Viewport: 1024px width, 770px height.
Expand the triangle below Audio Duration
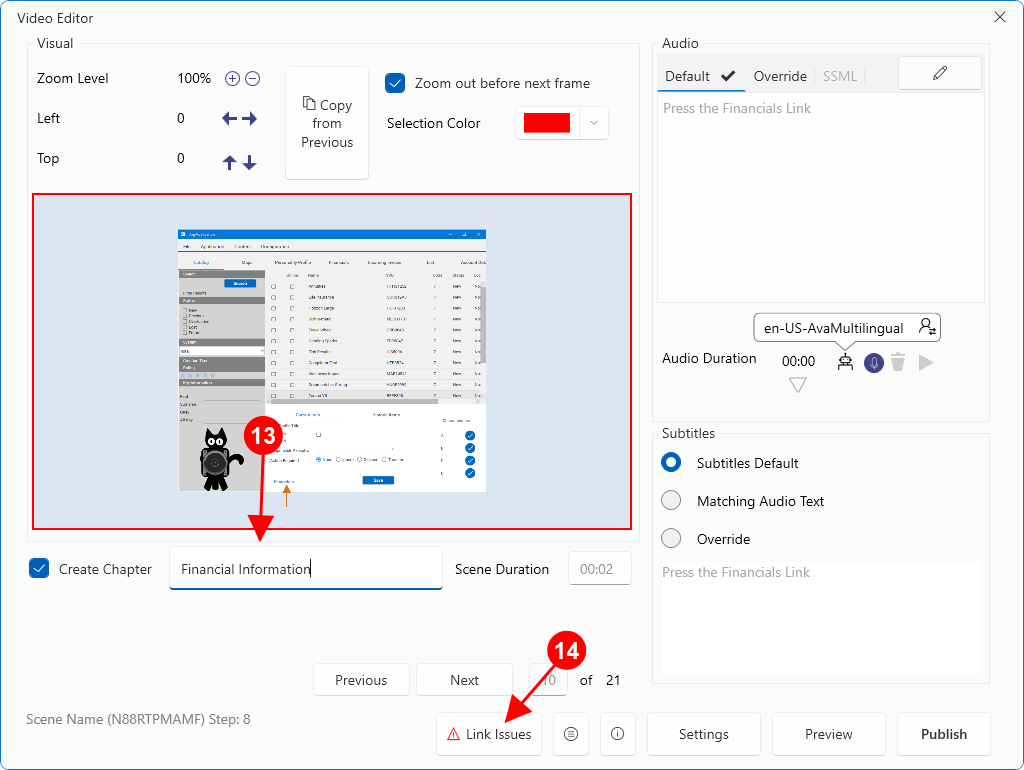797,385
